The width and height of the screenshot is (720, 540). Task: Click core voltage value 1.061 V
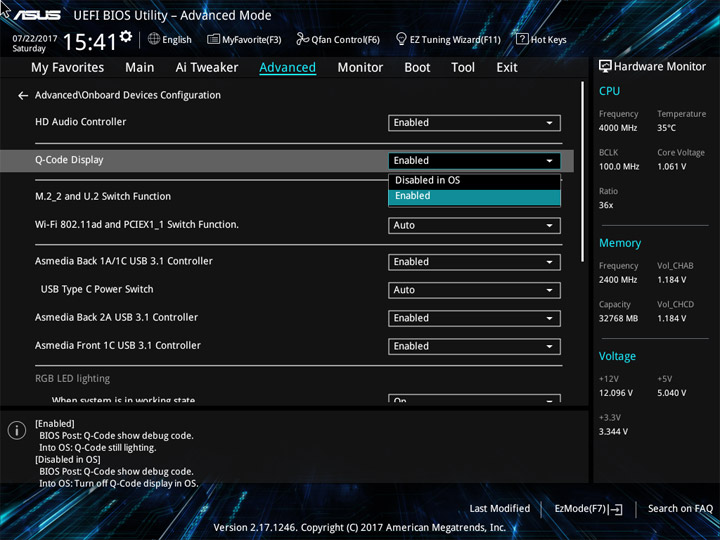671,167
